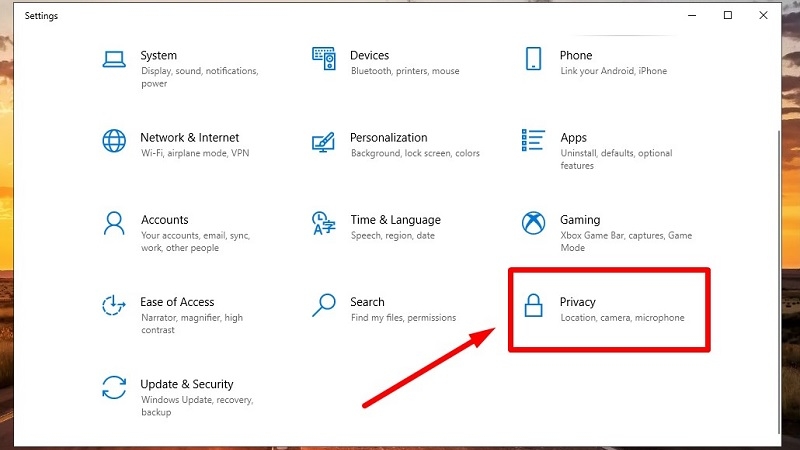Open the Personalization title
800x450 pixels.
point(389,138)
